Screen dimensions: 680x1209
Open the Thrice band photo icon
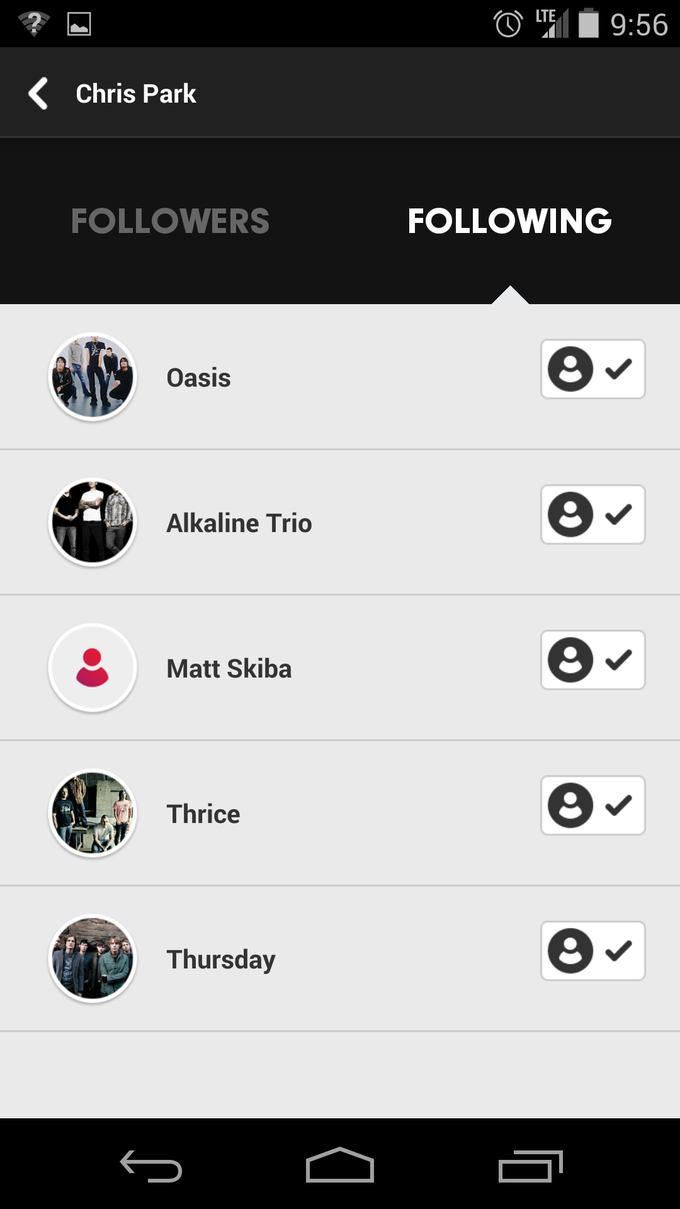click(92, 813)
